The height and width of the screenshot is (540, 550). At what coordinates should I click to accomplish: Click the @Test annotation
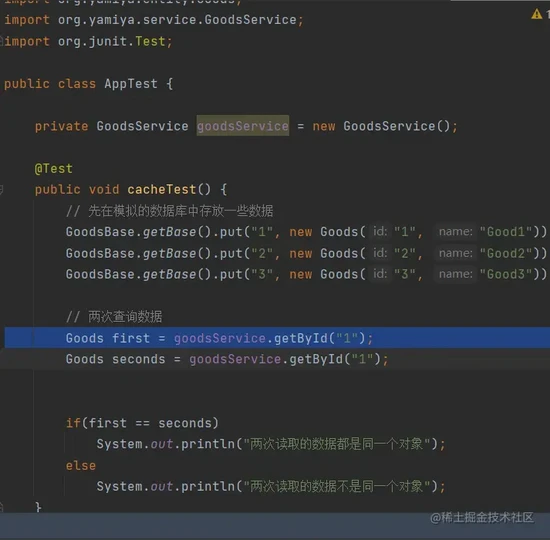tap(54, 169)
